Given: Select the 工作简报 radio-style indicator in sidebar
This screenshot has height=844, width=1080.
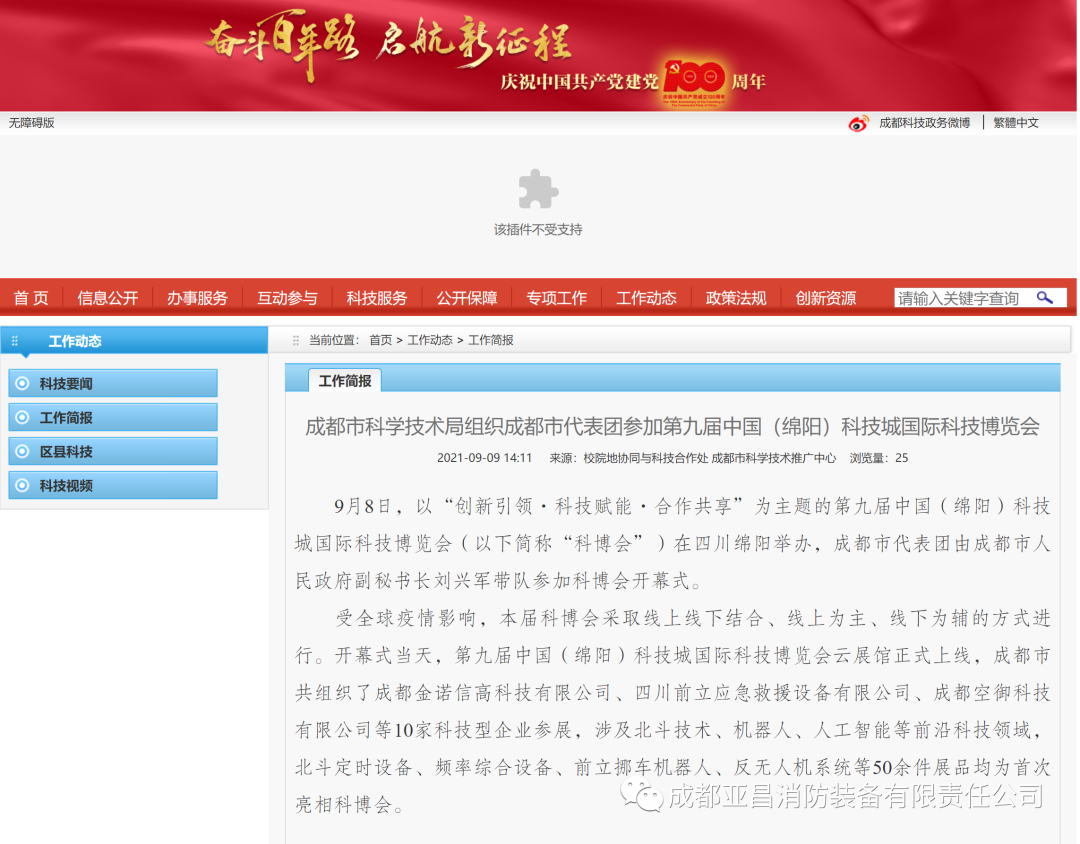Looking at the screenshot, I should (21, 417).
